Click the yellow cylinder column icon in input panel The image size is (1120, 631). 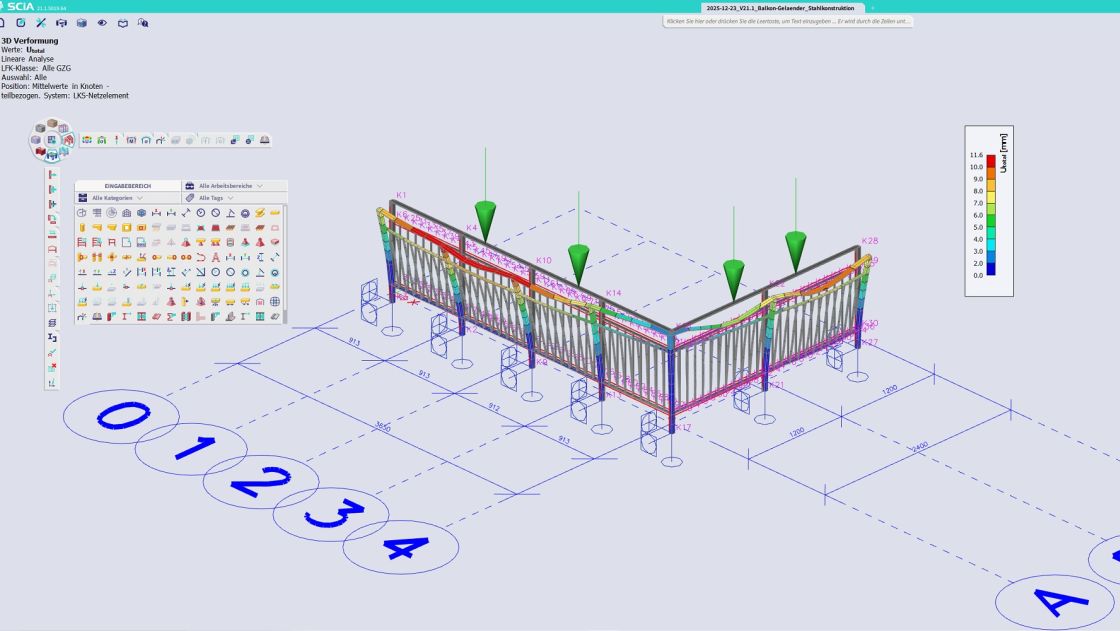pos(83,228)
